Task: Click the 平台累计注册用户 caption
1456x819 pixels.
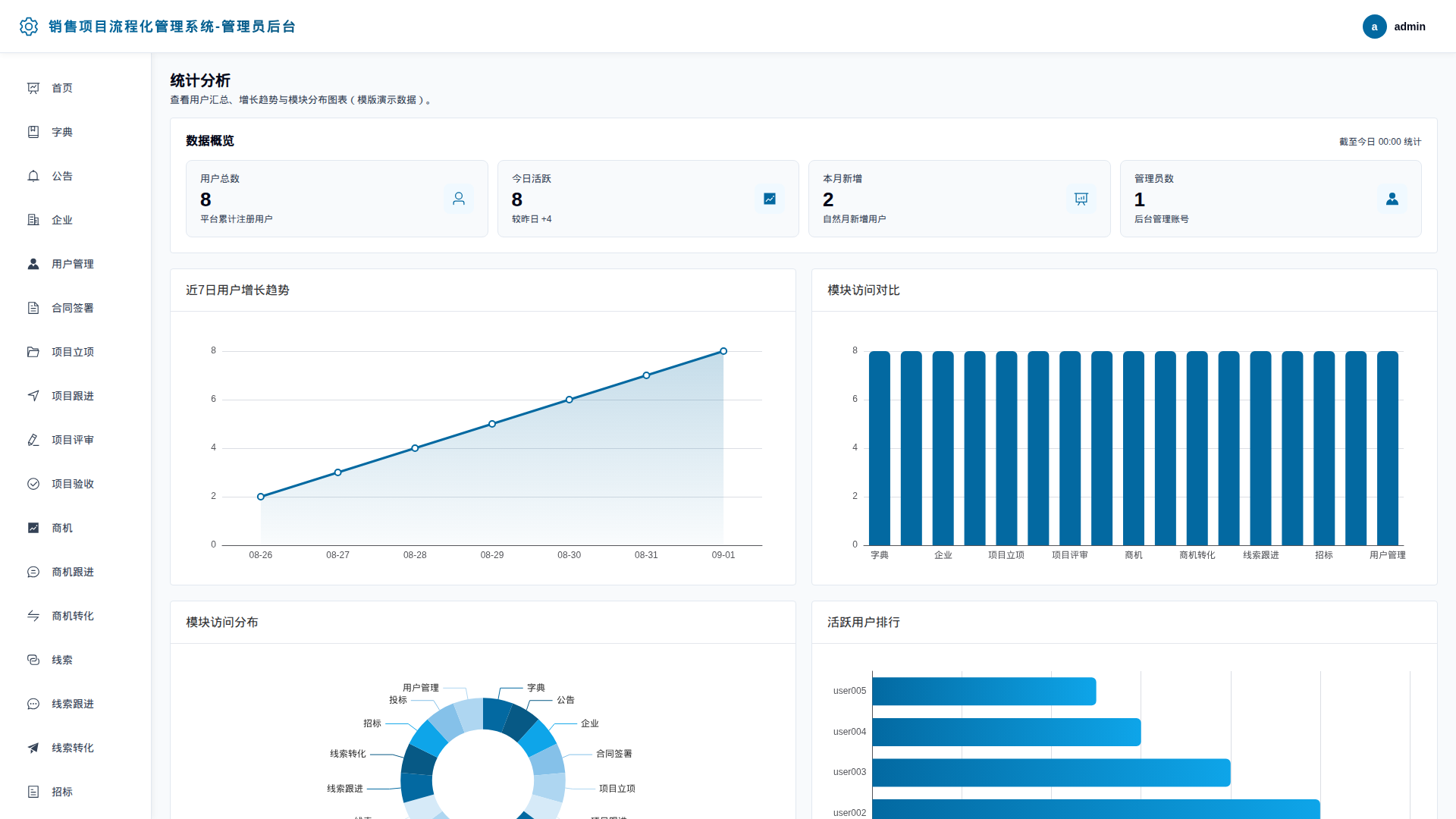Action: coord(237,219)
